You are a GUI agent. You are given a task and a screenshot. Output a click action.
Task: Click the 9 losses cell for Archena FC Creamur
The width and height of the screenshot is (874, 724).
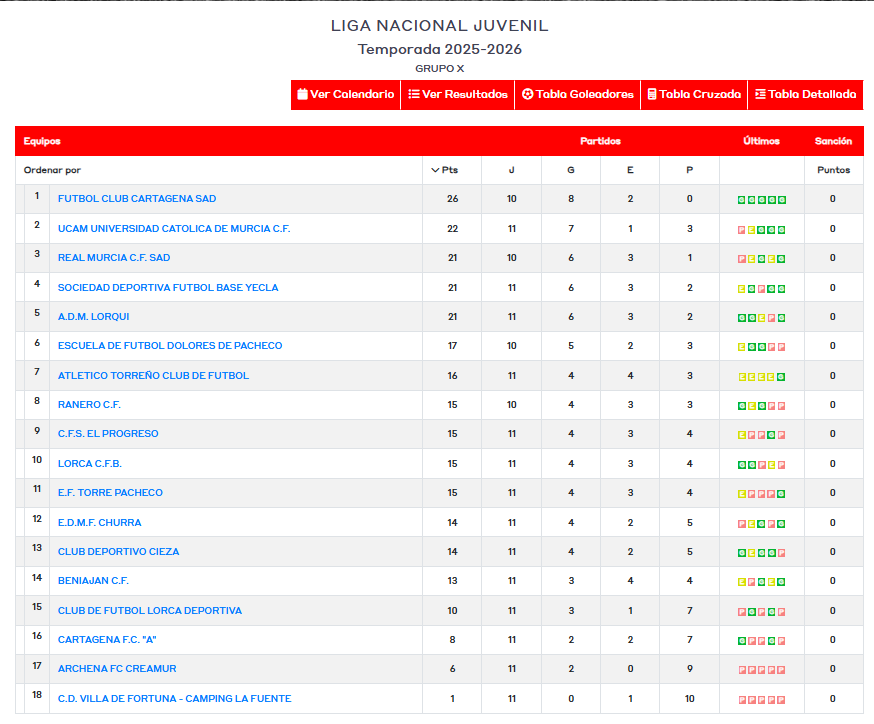click(x=690, y=669)
